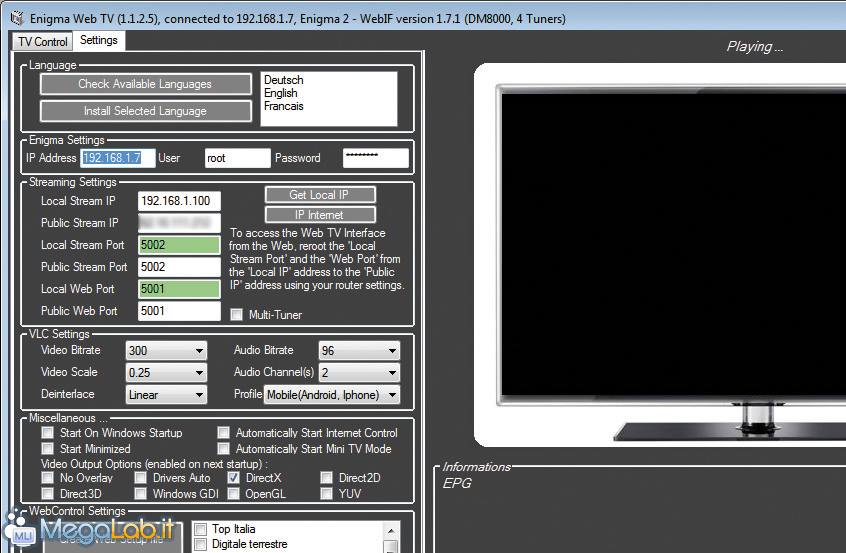Click the Enigma Web TV title bar icon

[x=17, y=18]
